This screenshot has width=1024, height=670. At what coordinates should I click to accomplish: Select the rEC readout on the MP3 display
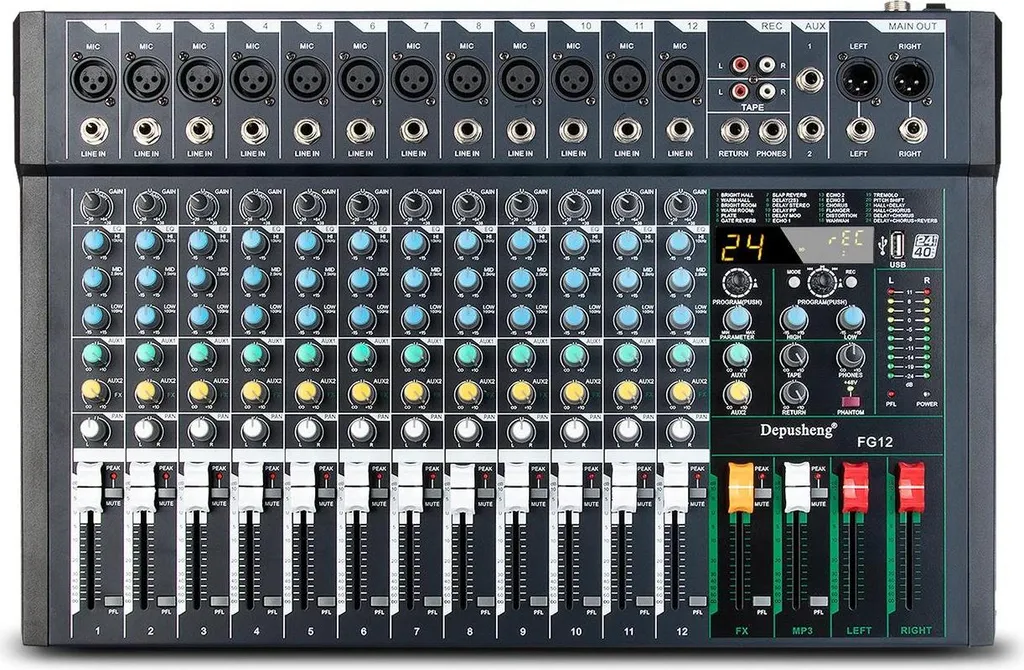click(x=846, y=238)
